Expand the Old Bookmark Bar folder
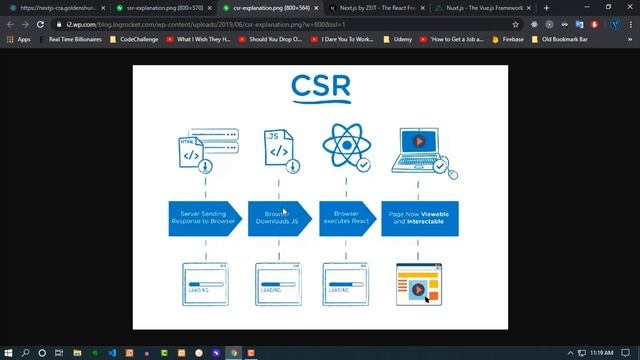This screenshot has height=360, width=640. pos(560,40)
